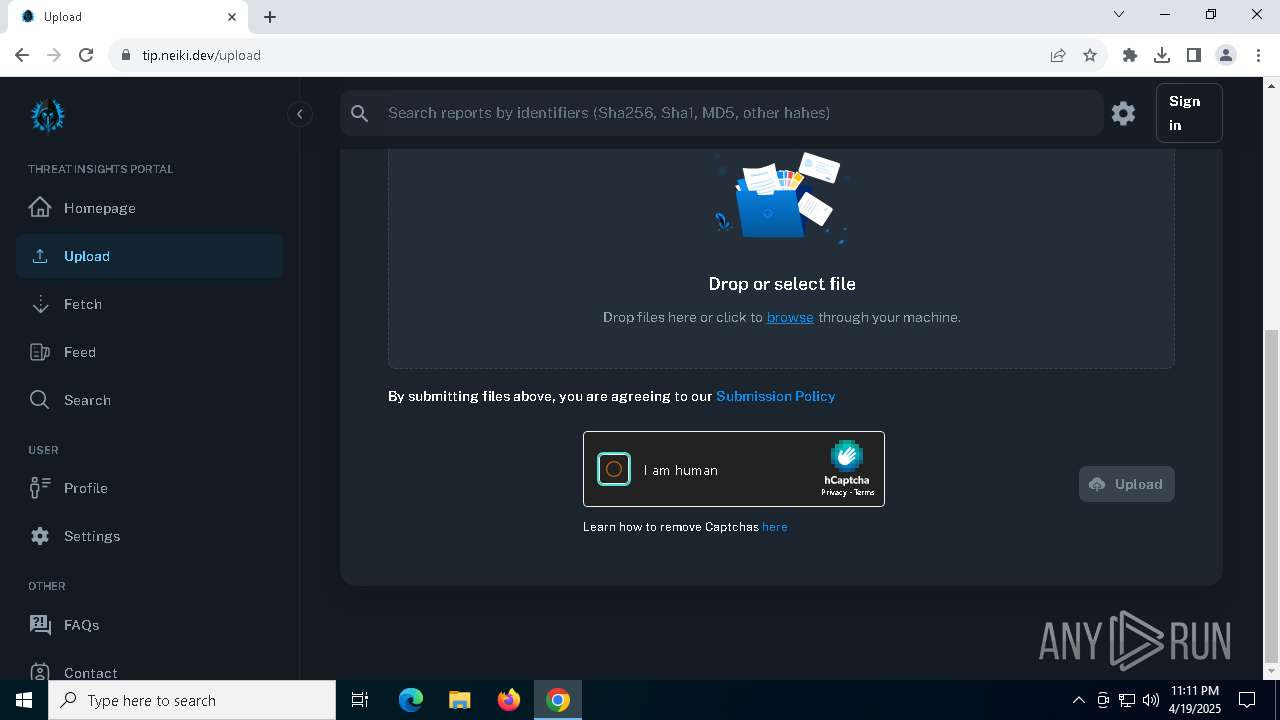Click the hCaptcha logo
This screenshot has height=720, width=1280.
coord(847,456)
